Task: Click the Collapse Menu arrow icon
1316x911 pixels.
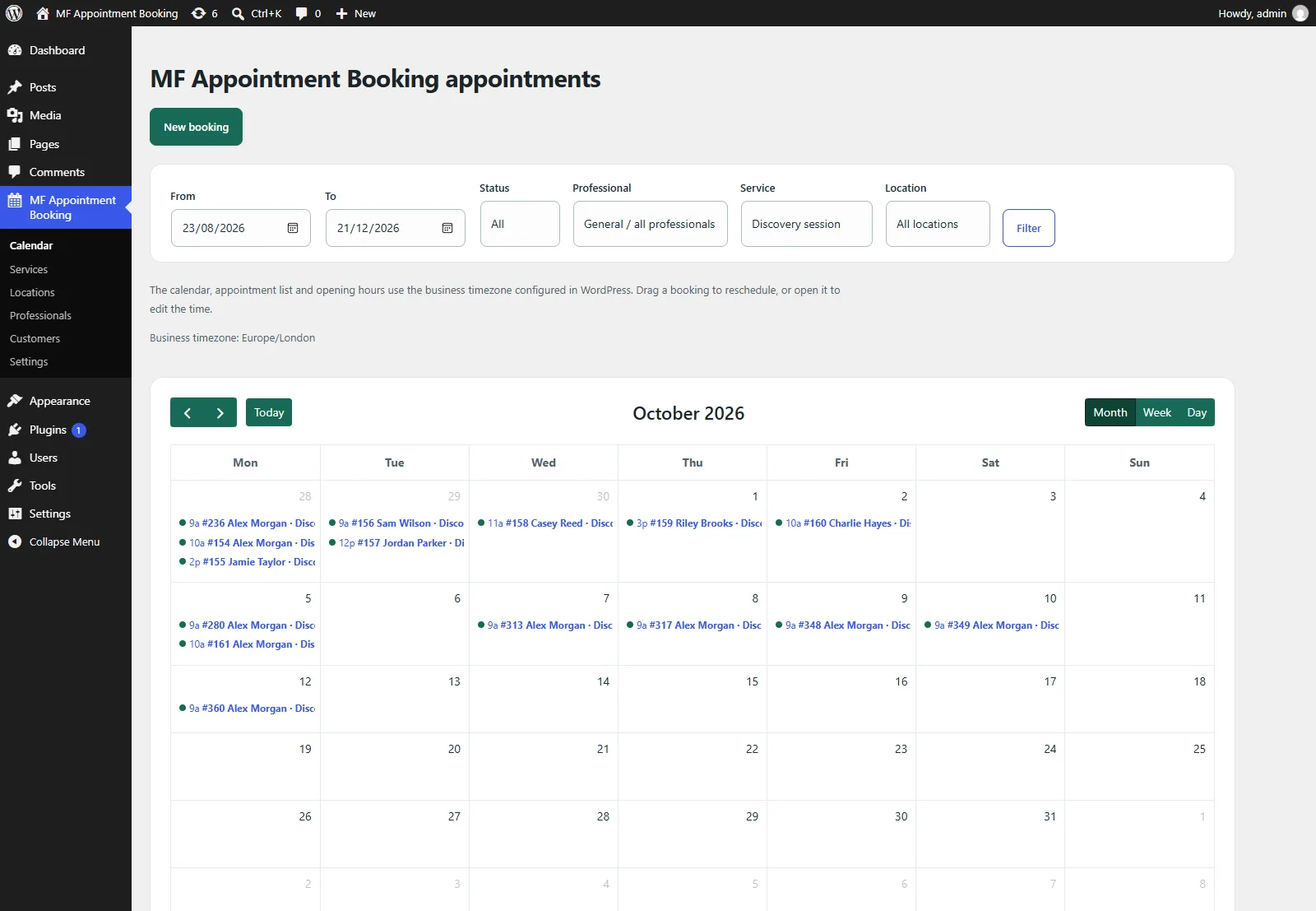Action: [15, 541]
